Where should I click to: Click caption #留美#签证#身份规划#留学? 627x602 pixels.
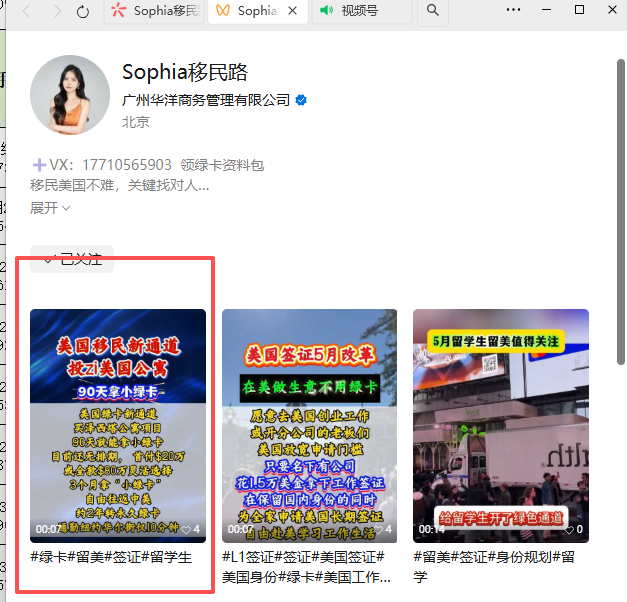click(494, 567)
